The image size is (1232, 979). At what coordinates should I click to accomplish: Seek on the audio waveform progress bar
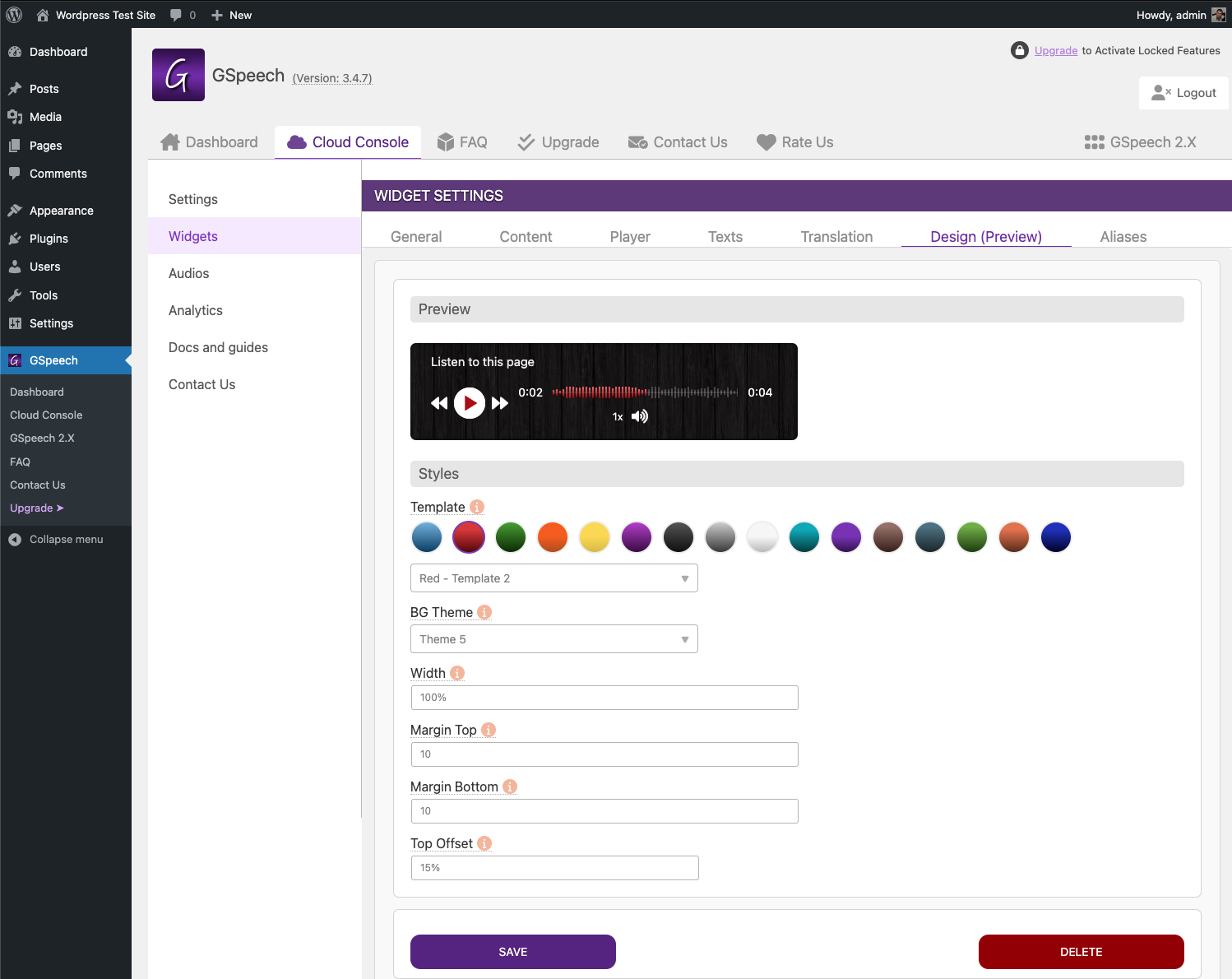(645, 392)
